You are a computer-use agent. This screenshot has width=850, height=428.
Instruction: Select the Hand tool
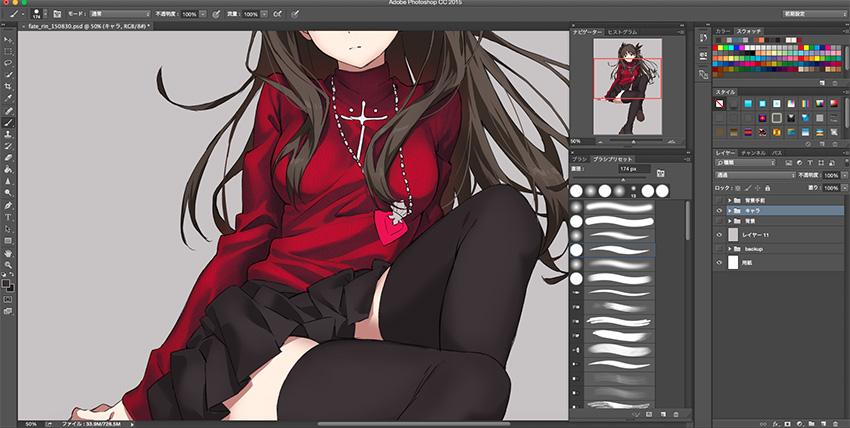9,253
